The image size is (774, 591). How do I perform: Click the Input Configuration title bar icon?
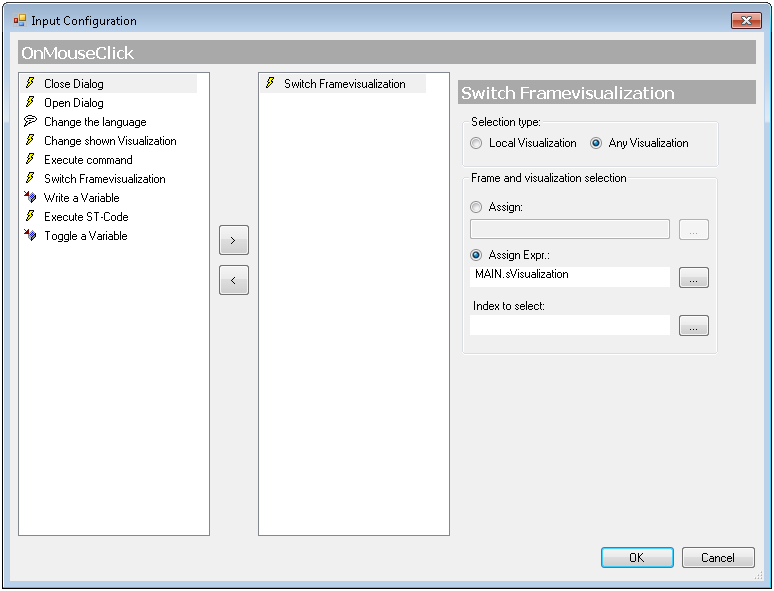coord(20,20)
